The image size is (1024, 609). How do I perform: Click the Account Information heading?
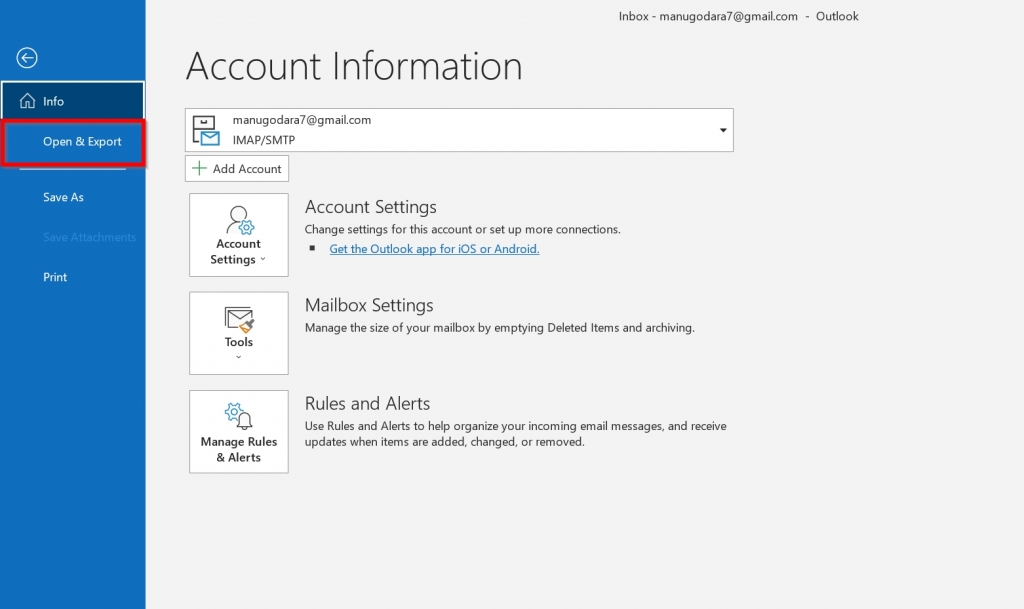[x=353, y=66]
